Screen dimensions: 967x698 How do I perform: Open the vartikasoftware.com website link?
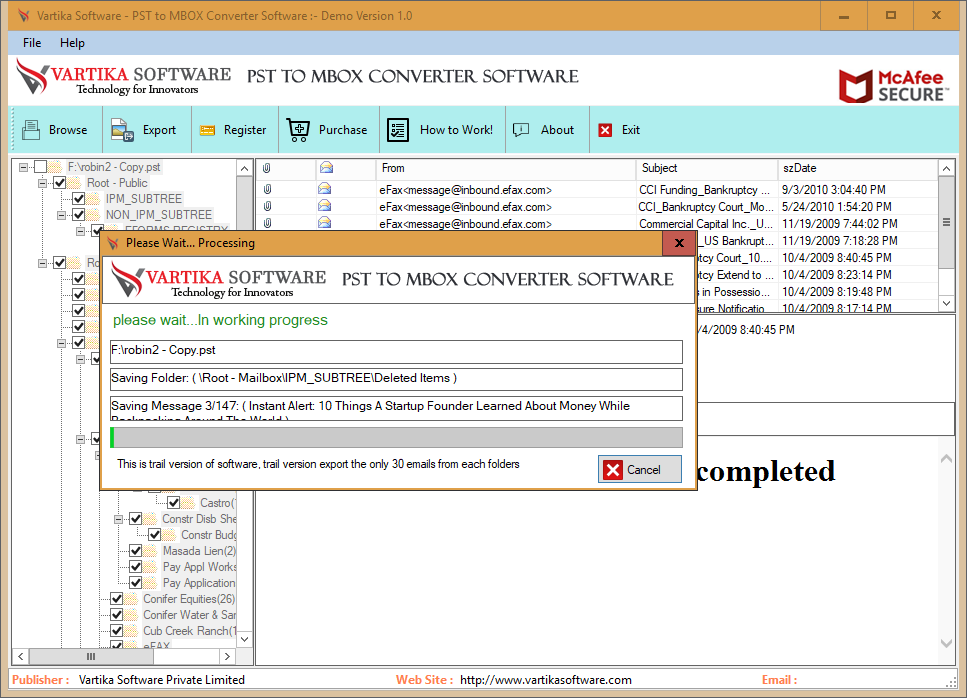[546, 680]
